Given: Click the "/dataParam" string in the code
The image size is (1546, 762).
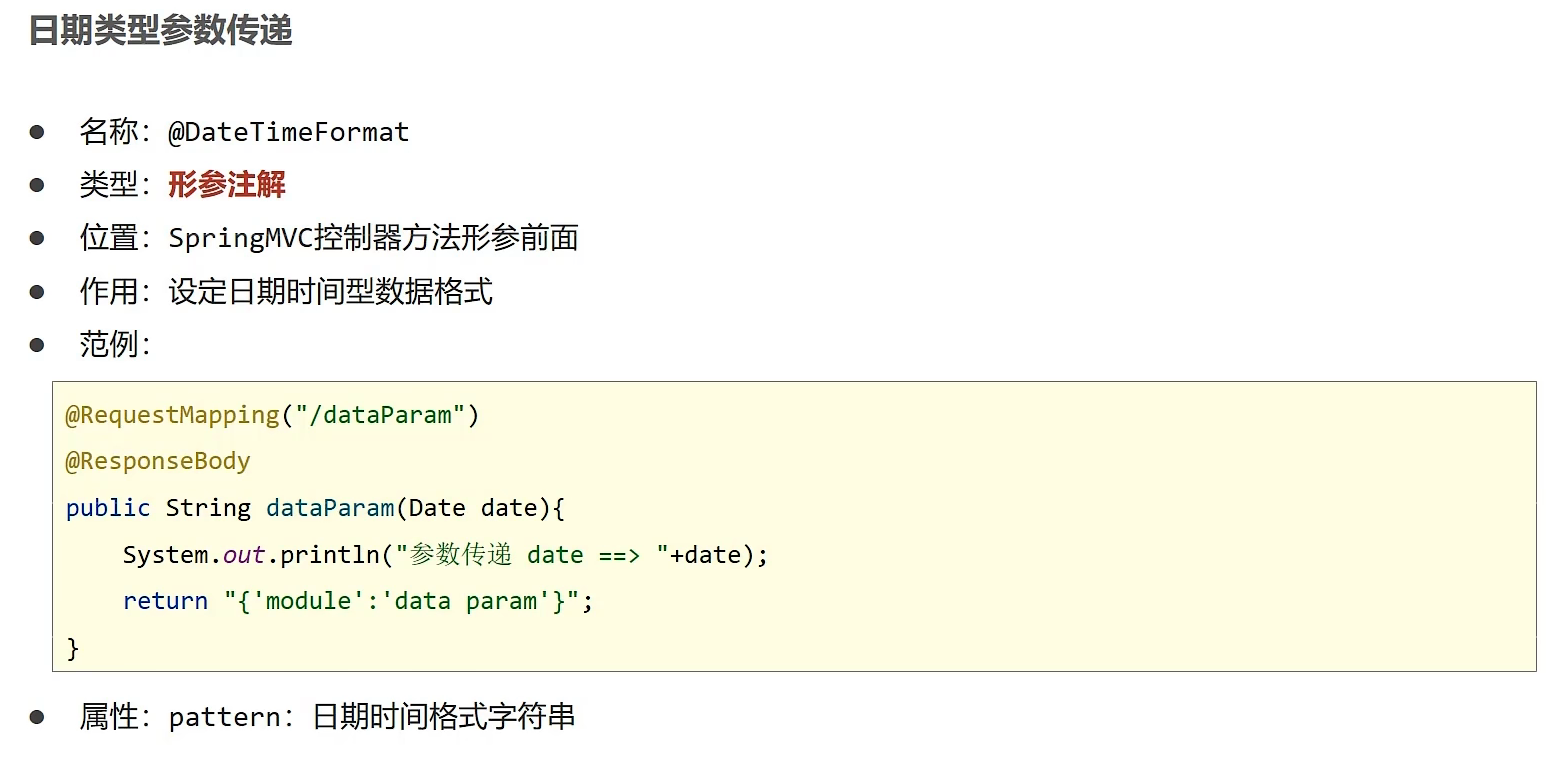Looking at the screenshot, I should coord(381,415).
